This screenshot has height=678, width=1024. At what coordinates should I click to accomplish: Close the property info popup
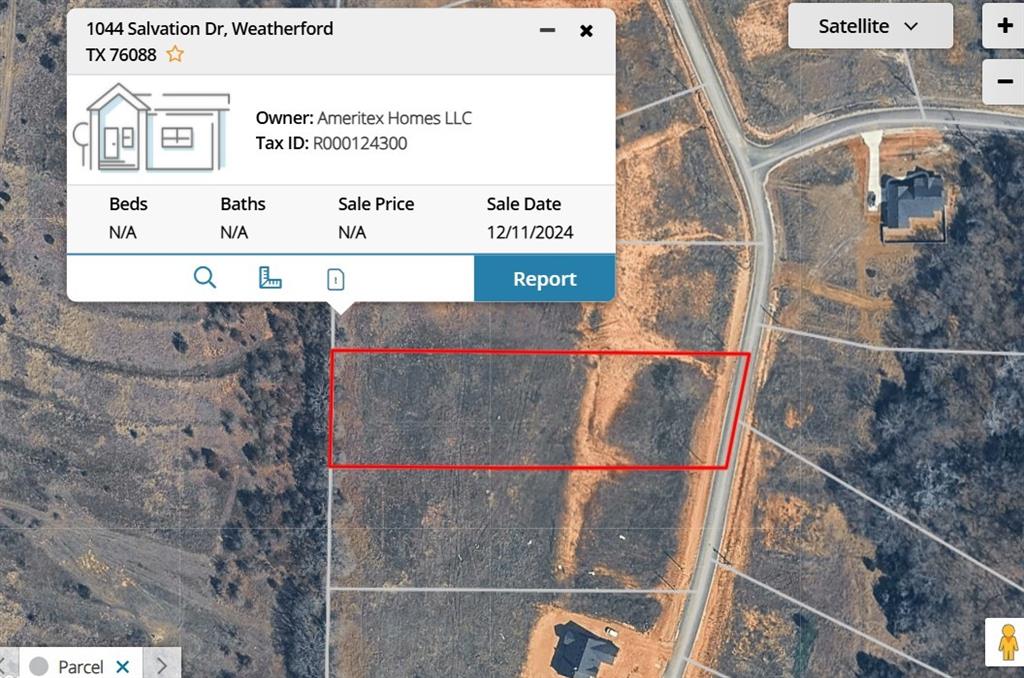[587, 30]
